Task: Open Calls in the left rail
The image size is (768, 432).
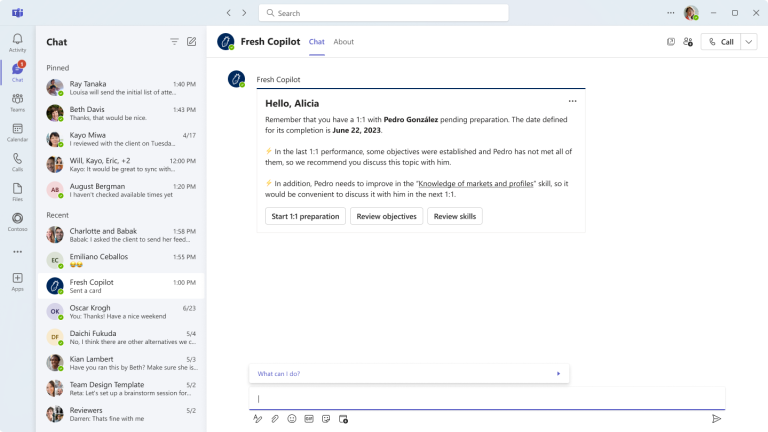Action: coord(18,162)
